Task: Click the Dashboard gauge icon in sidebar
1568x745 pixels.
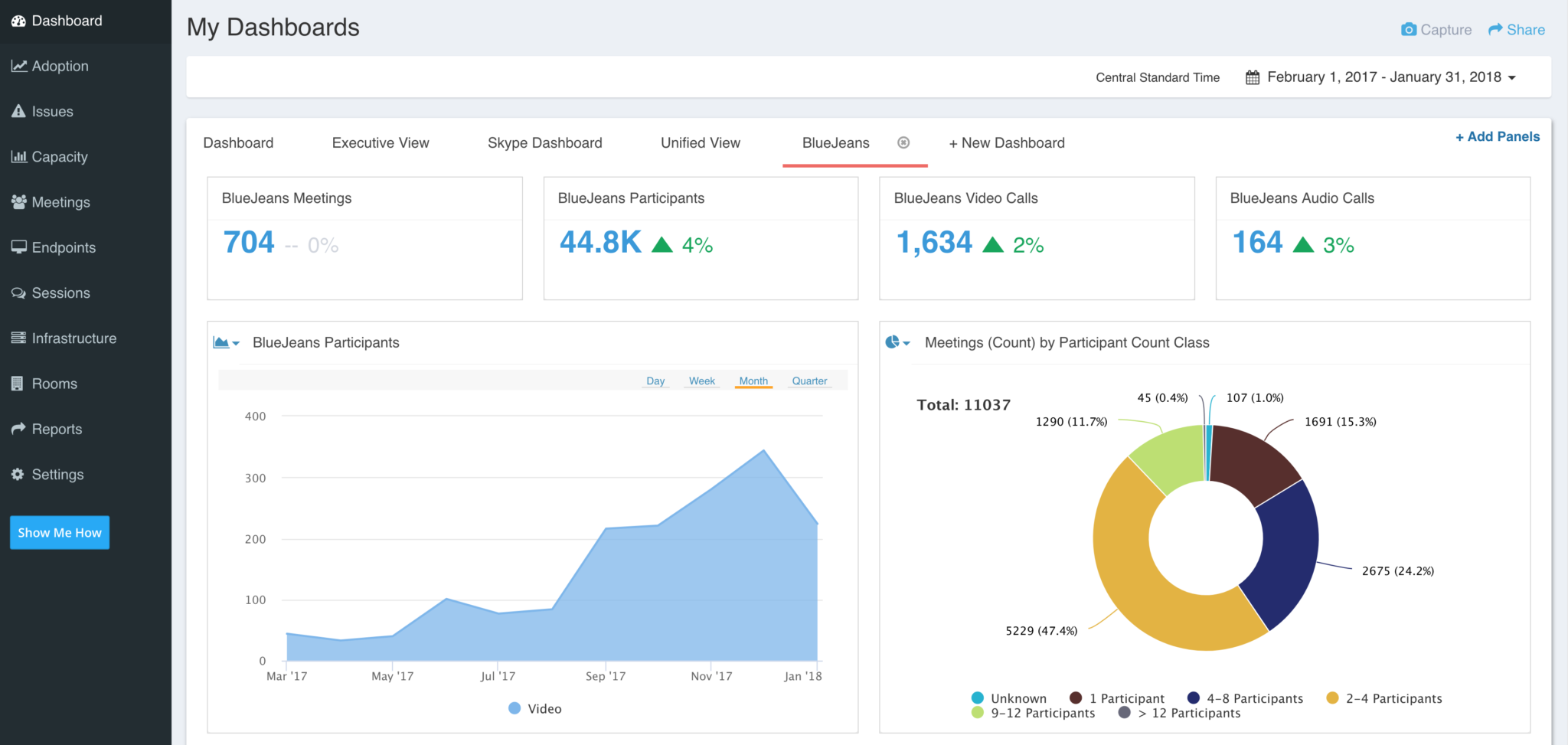Action: (18, 21)
